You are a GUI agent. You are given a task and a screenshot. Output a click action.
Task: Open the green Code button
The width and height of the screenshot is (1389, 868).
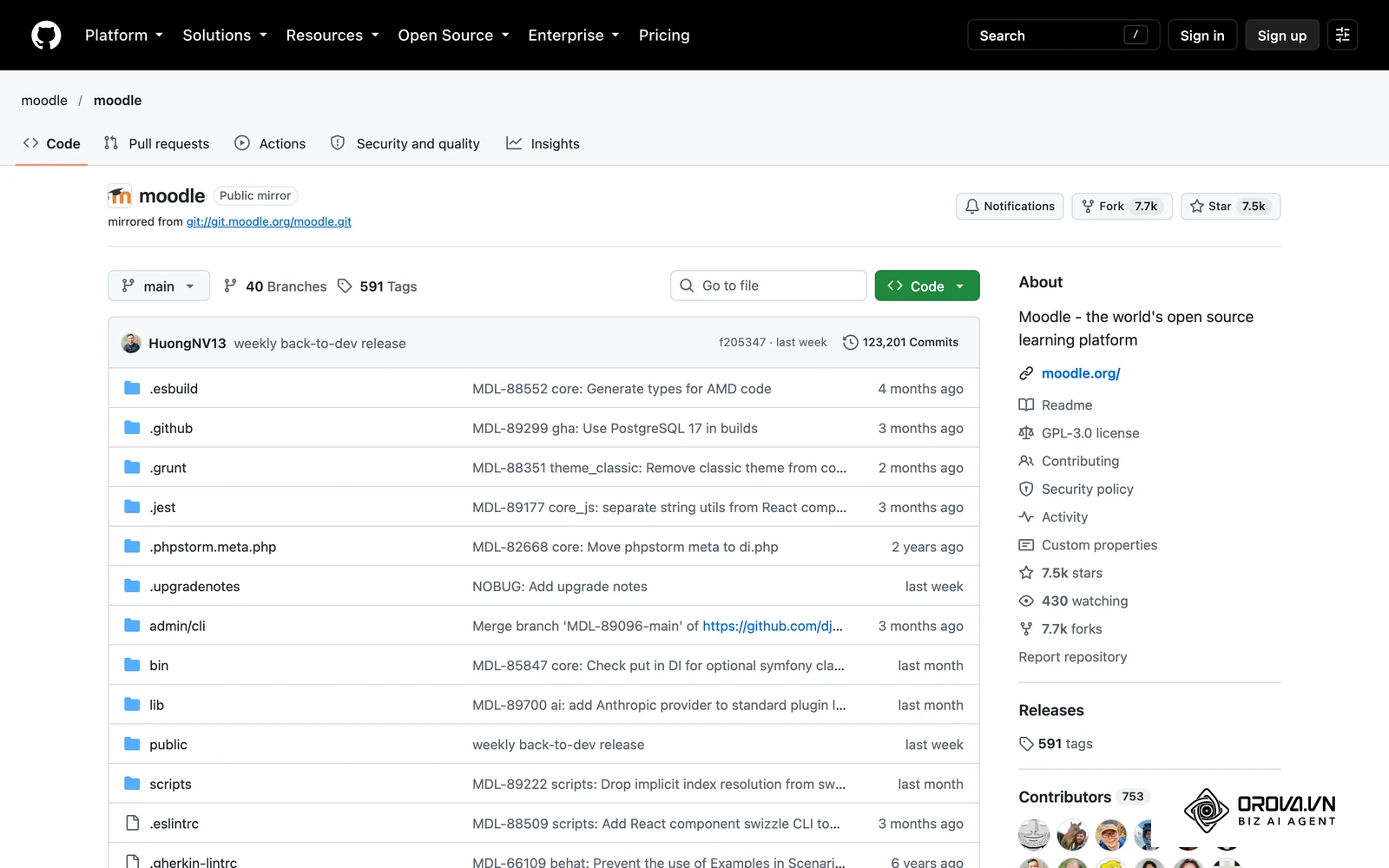[x=927, y=286]
